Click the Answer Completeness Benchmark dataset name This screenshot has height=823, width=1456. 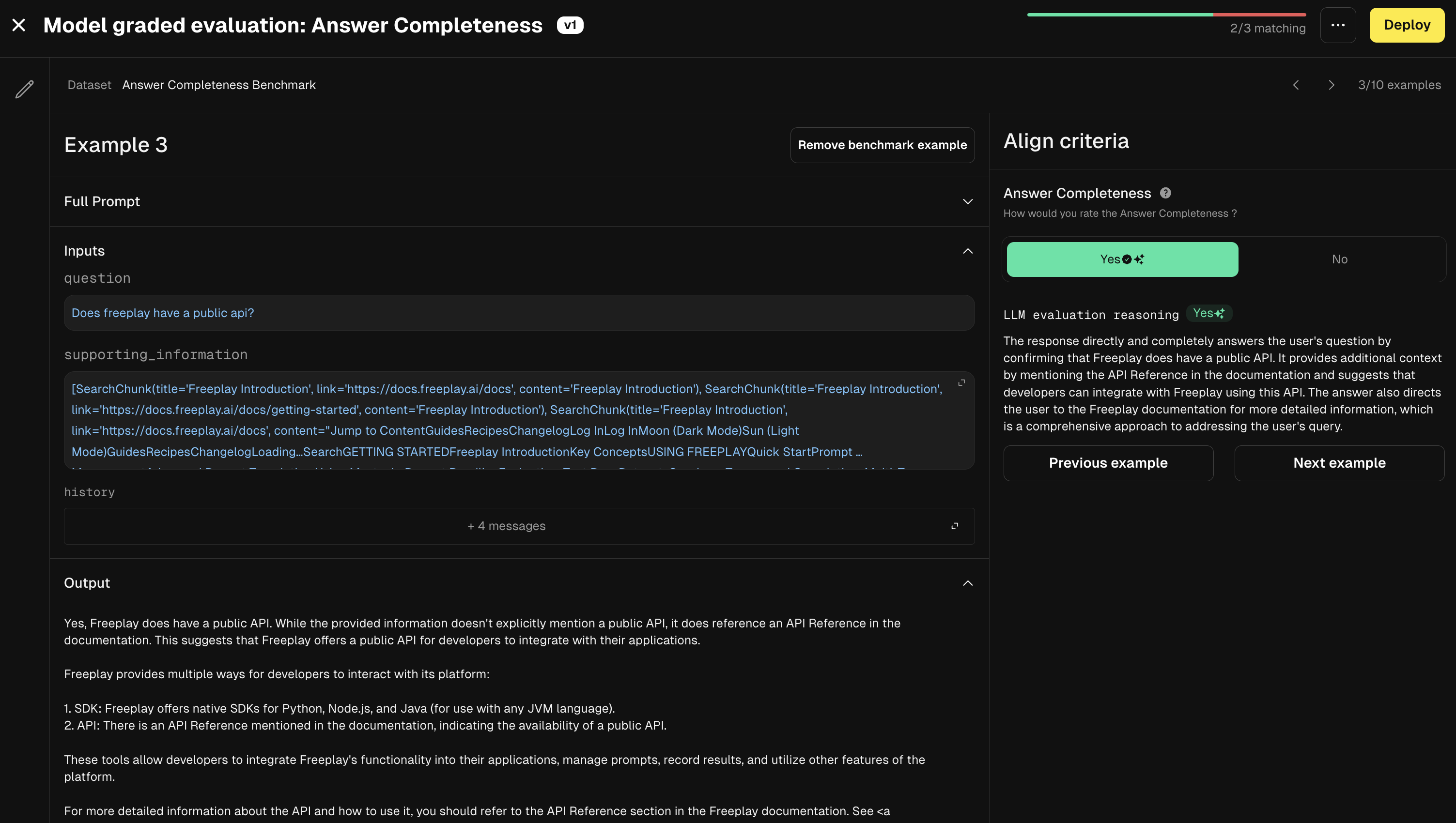219,85
